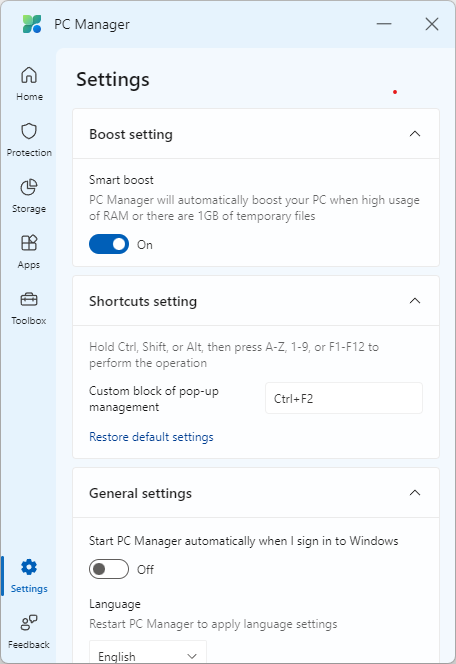
Task: Open the English language dropdown
Action: pyautogui.click(x=148, y=653)
